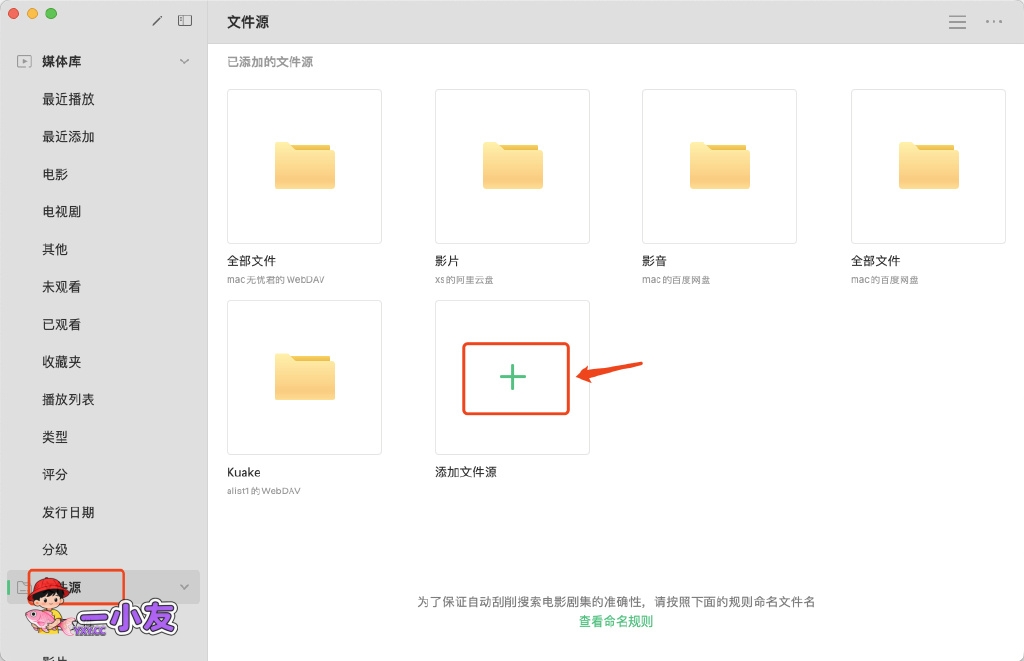Click the 添加文件源 label

click(465, 472)
